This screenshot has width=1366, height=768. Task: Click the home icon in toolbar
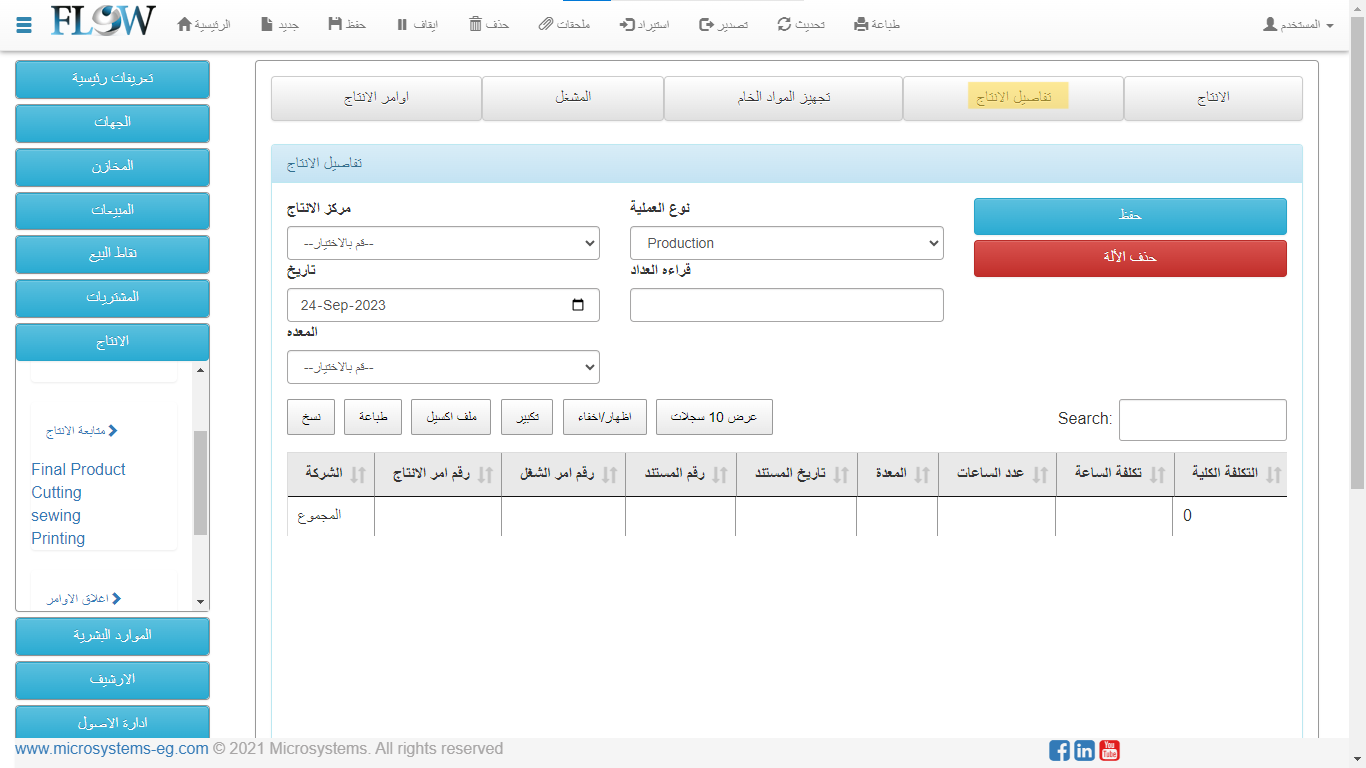(x=184, y=24)
